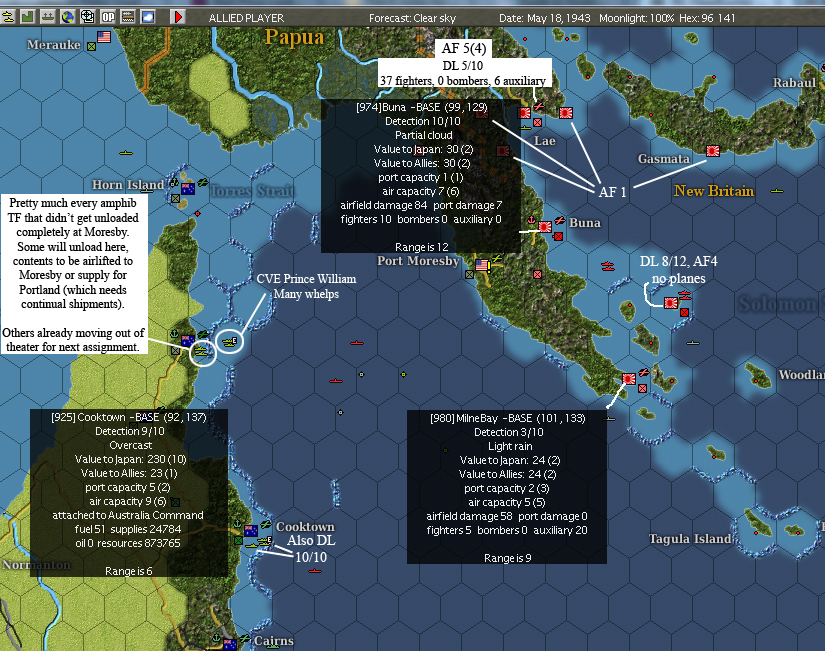Click the red airfield icon above Lae
825x651 pixels.
pyautogui.click(x=539, y=106)
